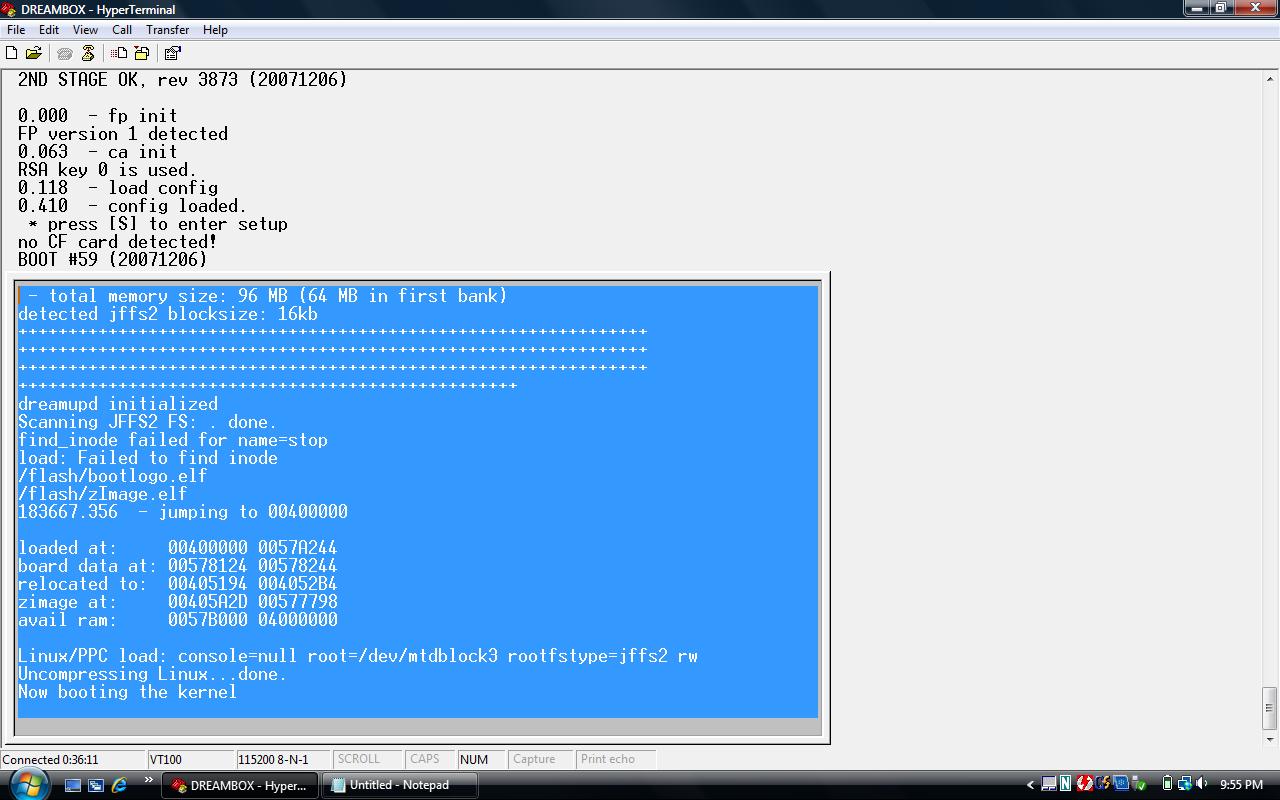Click the 'no CF card detected!' line
This screenshot has width=1280, height=800.
117,241
